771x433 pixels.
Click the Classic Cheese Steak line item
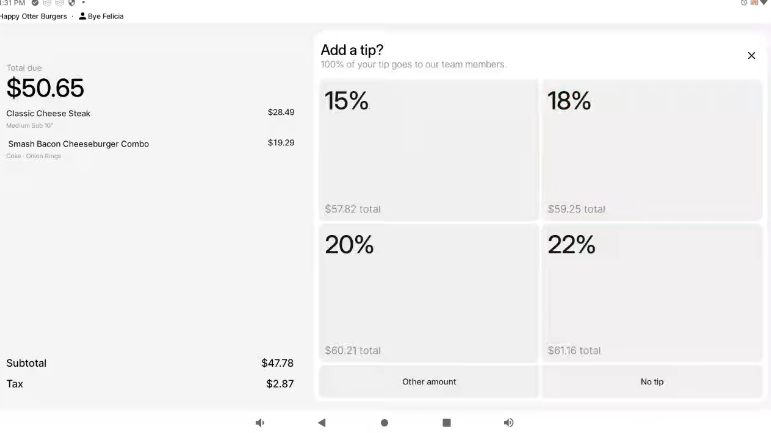[x=48, y=114]
